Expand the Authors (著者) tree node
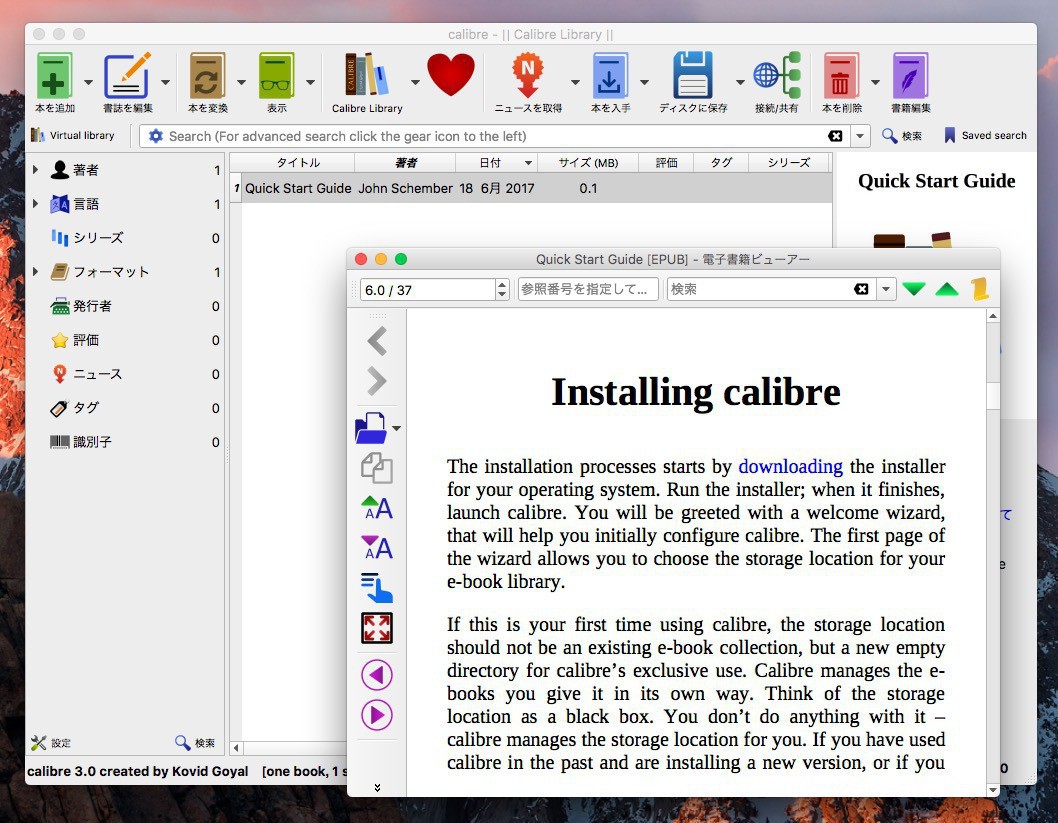 [x=36, y=170]
